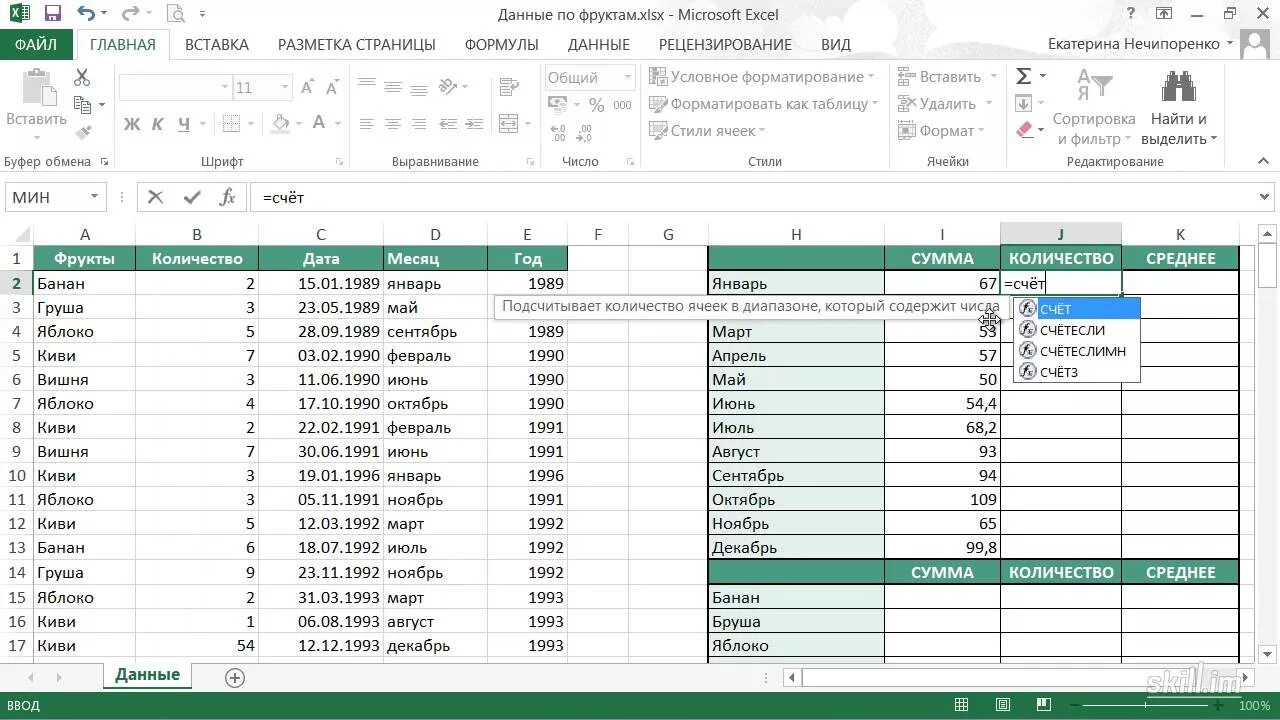Open the fill color bucket

tap(281, 124)
